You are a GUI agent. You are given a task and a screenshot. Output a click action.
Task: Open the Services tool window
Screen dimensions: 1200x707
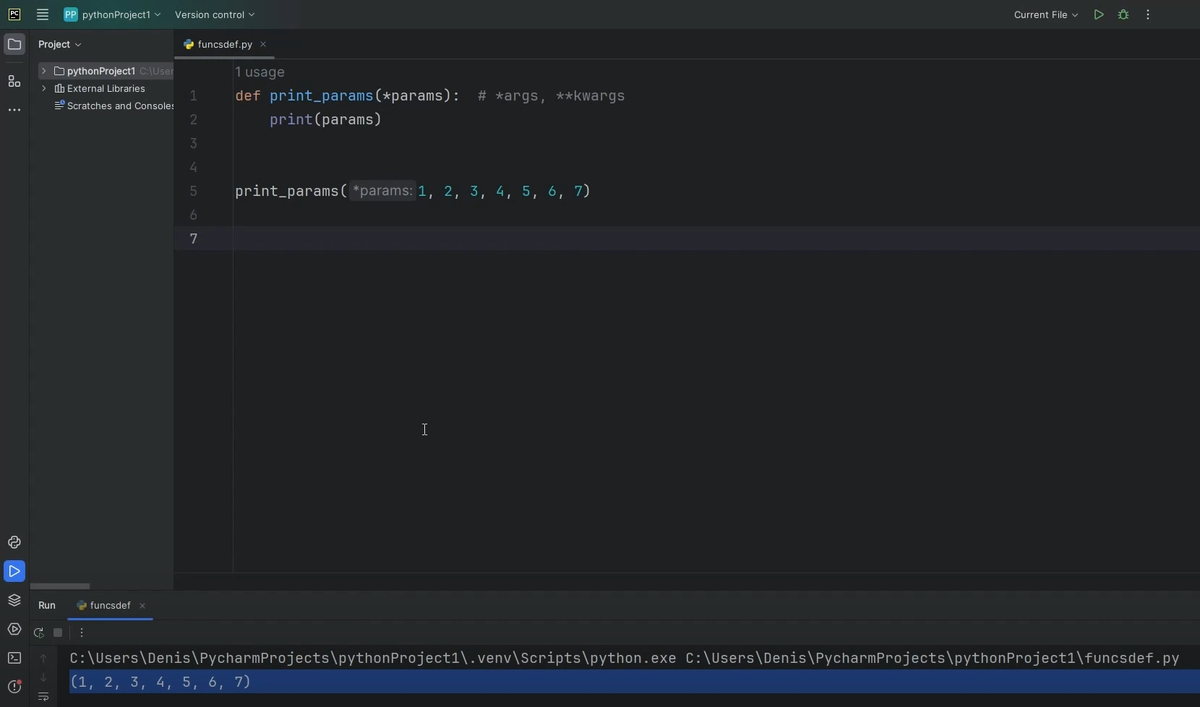tap(14, 629)
